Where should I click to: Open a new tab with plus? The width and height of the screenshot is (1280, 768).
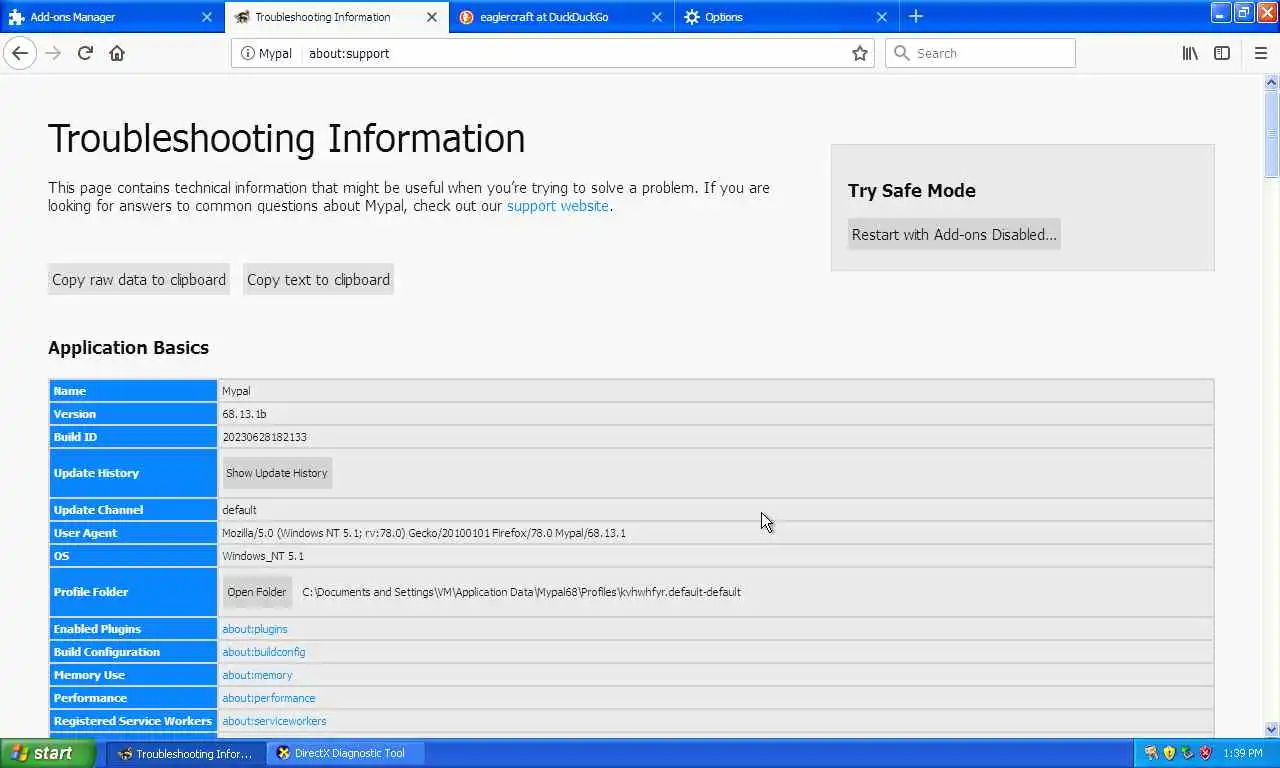click(916, 16)
